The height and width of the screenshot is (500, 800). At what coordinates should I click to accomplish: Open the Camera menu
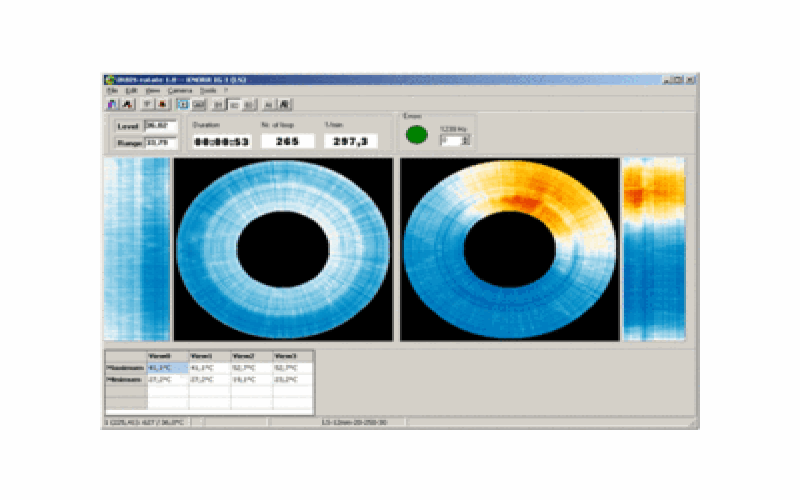(x=180, y=90)
